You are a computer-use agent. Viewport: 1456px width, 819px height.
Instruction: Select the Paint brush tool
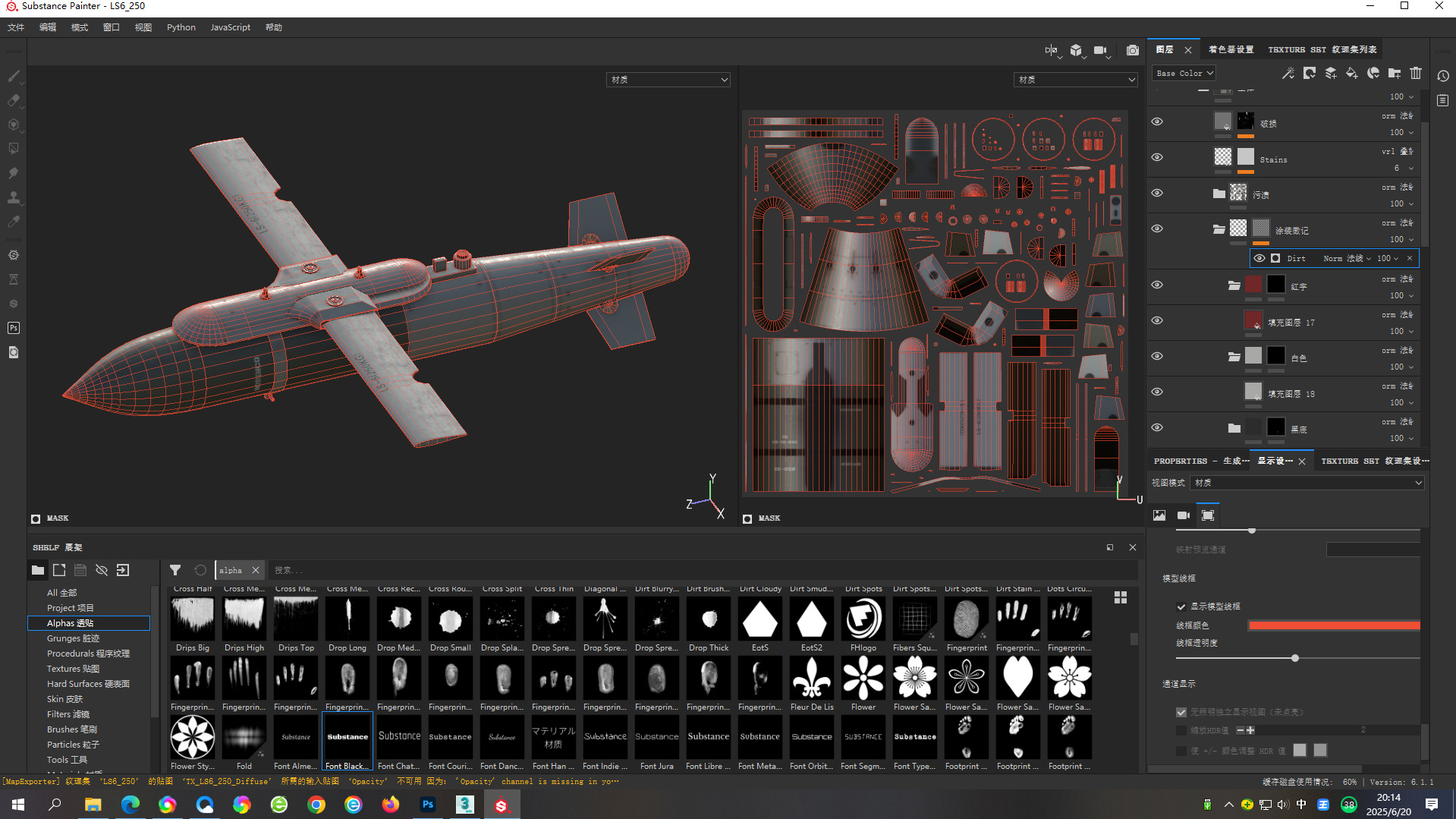(14, 76)
